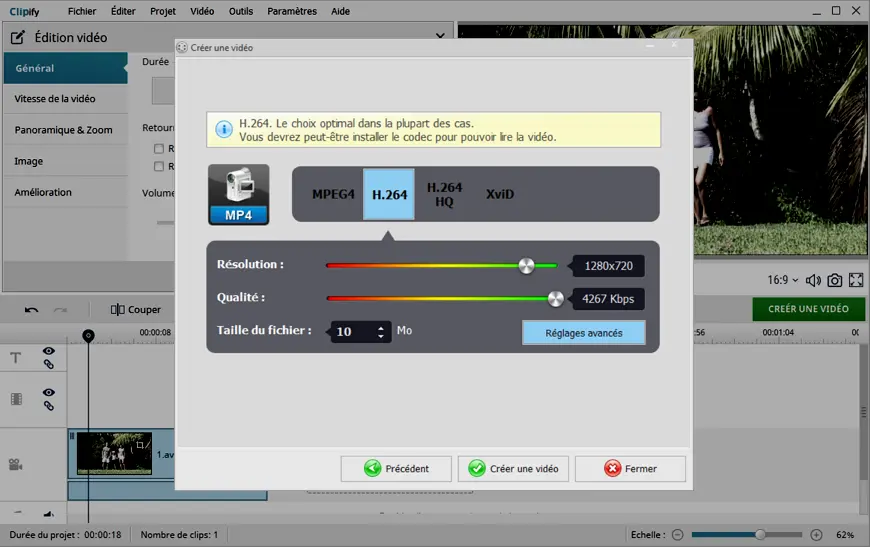Open the Aide menu
Viewport: 870px width, 547px height.
(340, 11)
